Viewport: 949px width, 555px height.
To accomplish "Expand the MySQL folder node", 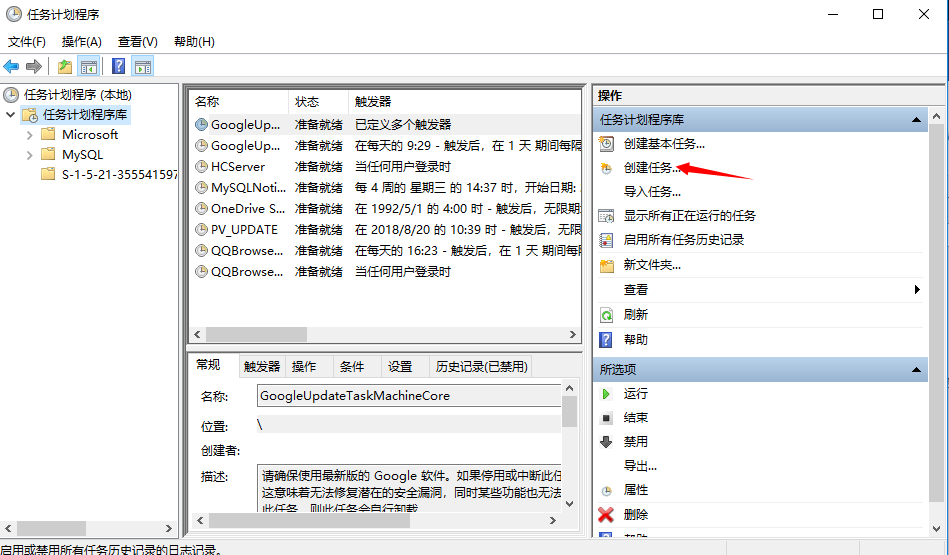I will [x=29, y=155].
